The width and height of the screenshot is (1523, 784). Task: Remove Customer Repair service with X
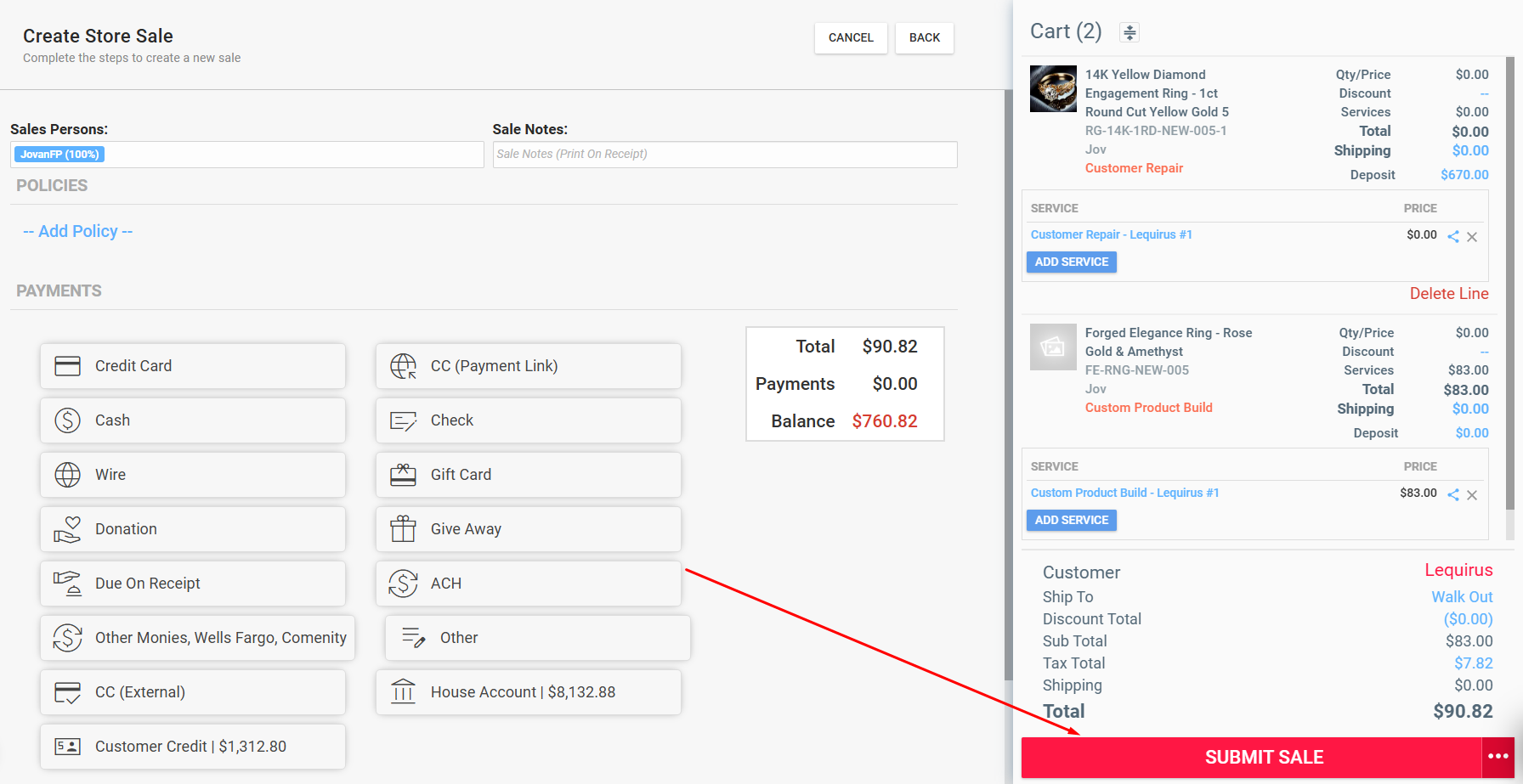pyautogui.click(x=1472, y=237)
